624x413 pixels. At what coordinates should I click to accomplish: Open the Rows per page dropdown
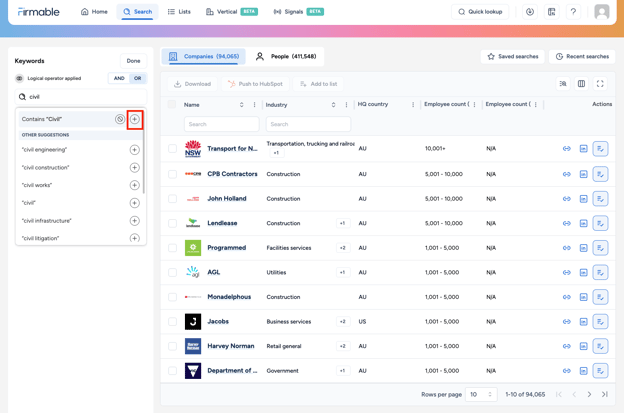pos(481,394)
